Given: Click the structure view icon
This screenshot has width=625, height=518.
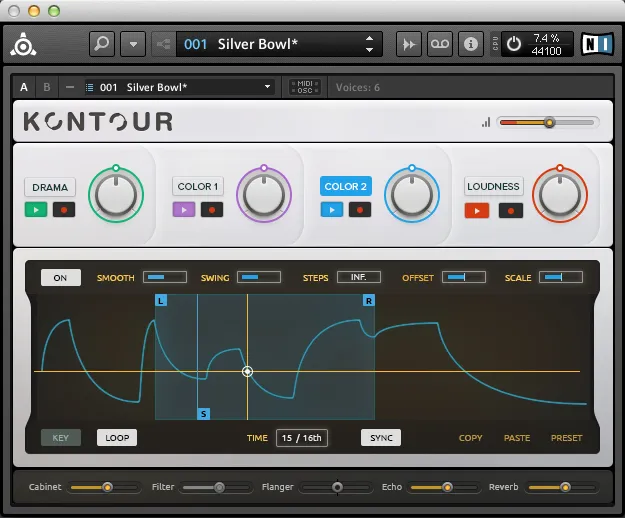Looking at the screenshot, I should (163, 44).
